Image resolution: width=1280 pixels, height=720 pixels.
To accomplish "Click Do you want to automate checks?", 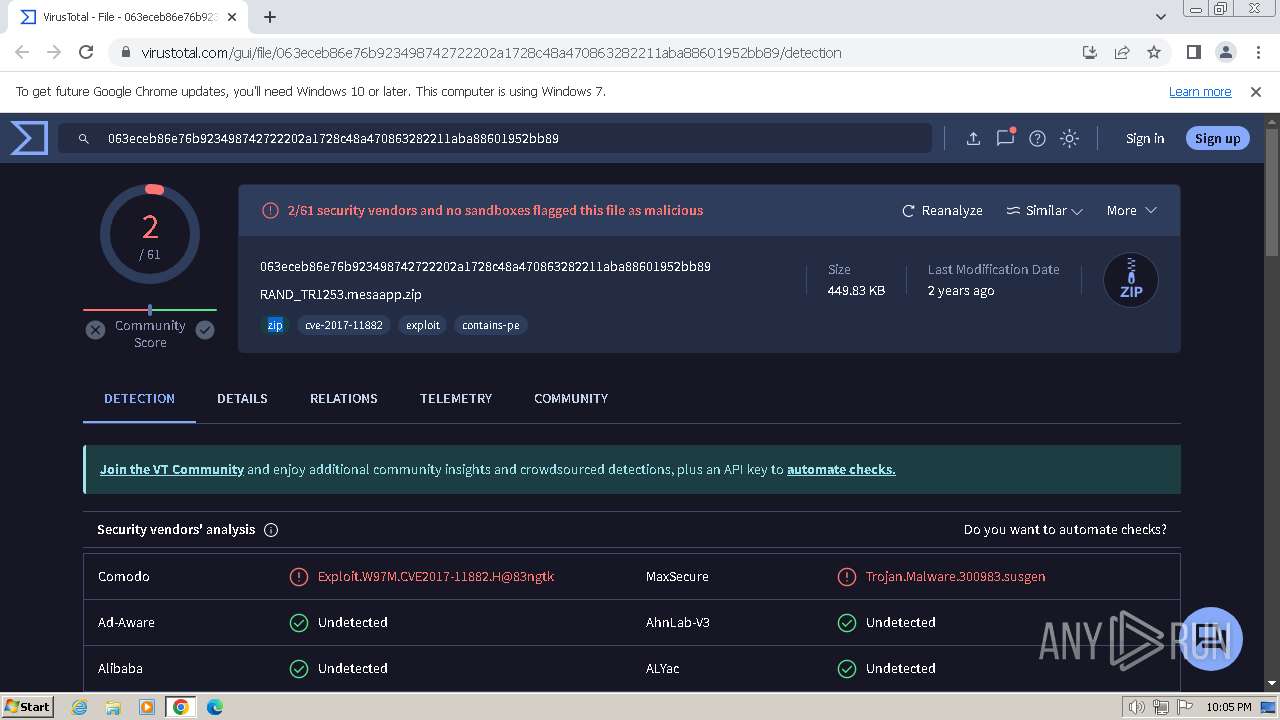I will (x=1065, y=530).
